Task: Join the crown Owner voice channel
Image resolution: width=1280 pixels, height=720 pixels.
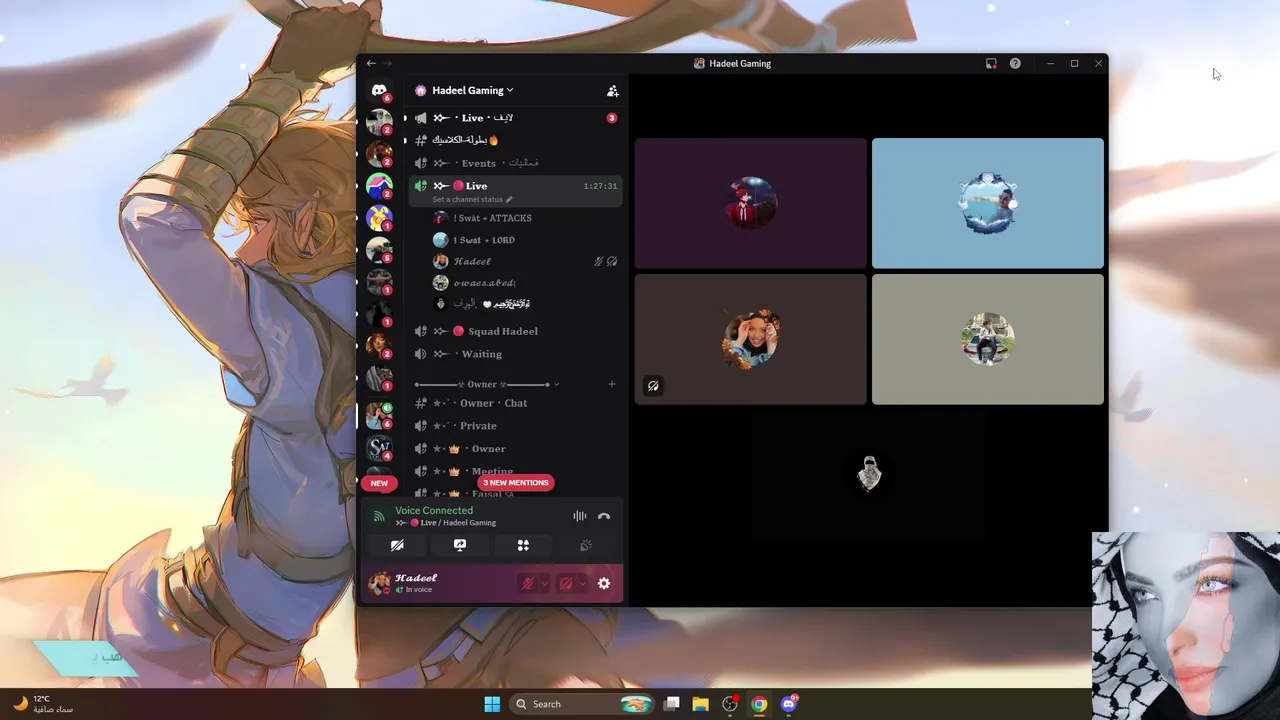Action: pos(515,449)
